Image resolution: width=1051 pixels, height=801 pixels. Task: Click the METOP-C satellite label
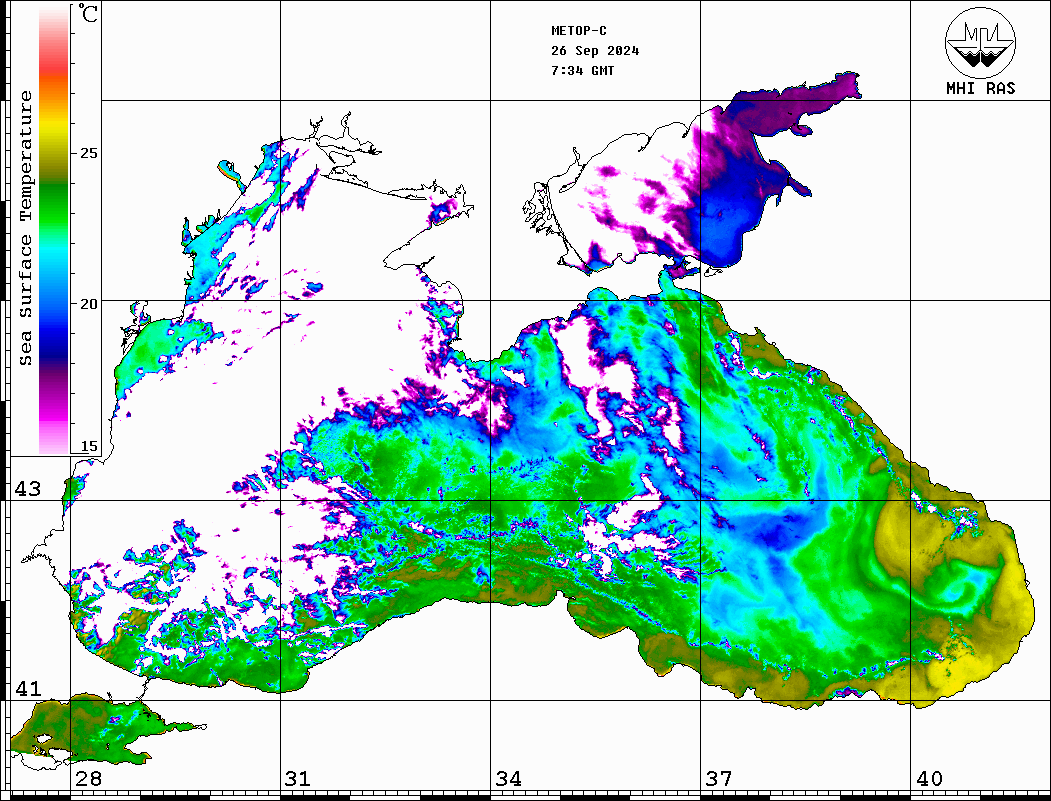tap(579, 31)
